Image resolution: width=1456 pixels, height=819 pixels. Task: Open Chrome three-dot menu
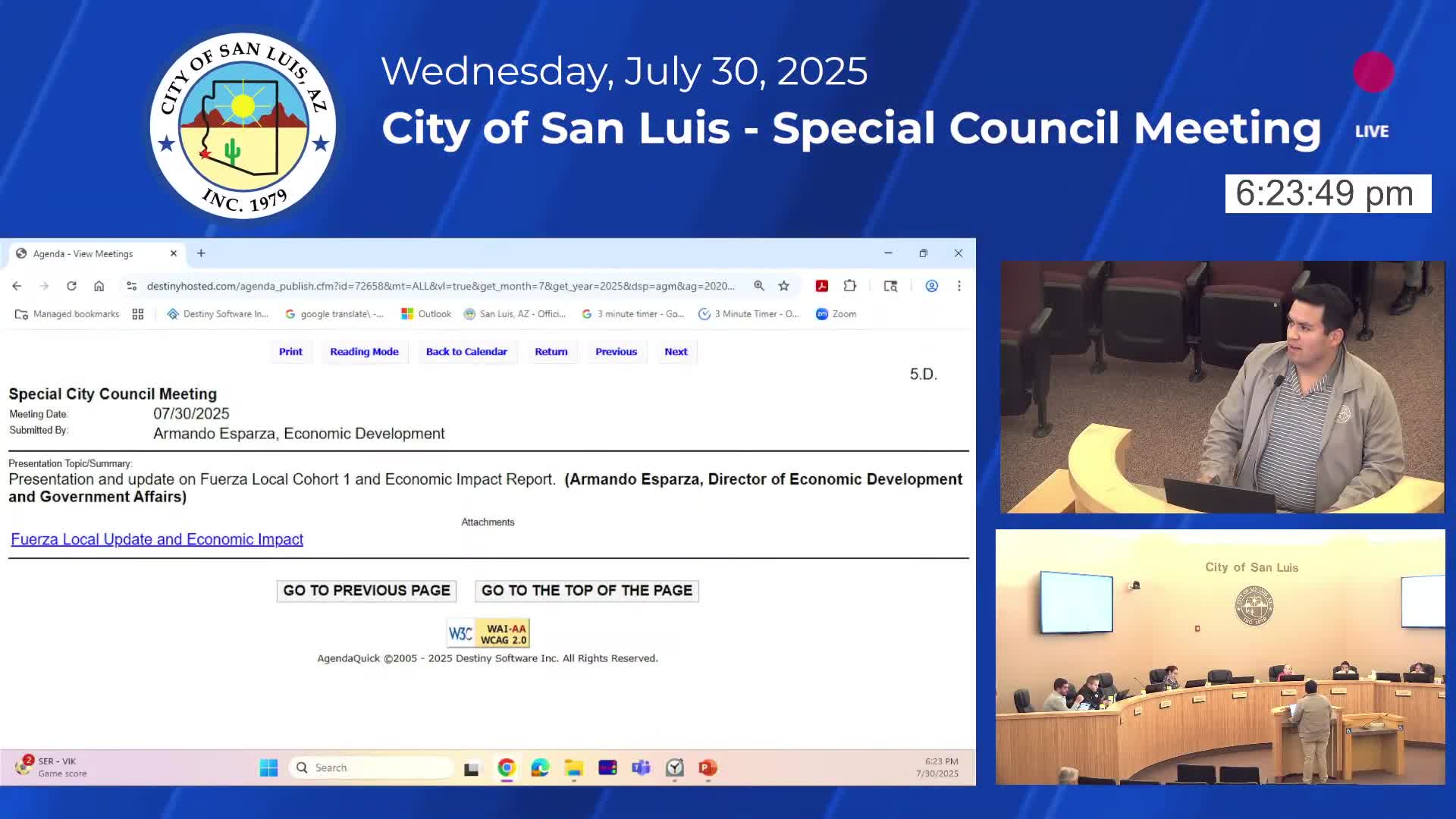[959, 286]
